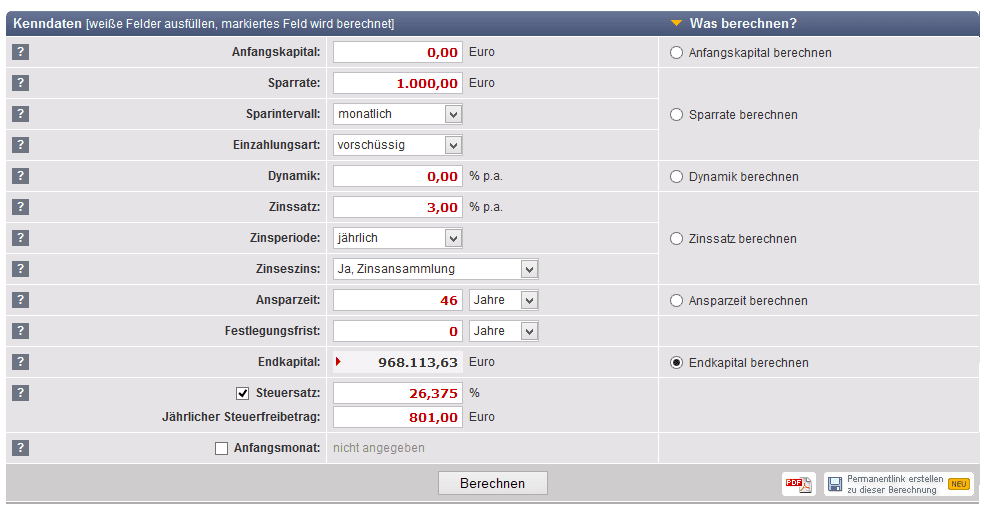Viewport: 984px width, 507px height.
Task: Click the PDF export icon
Action: point(798,484)
